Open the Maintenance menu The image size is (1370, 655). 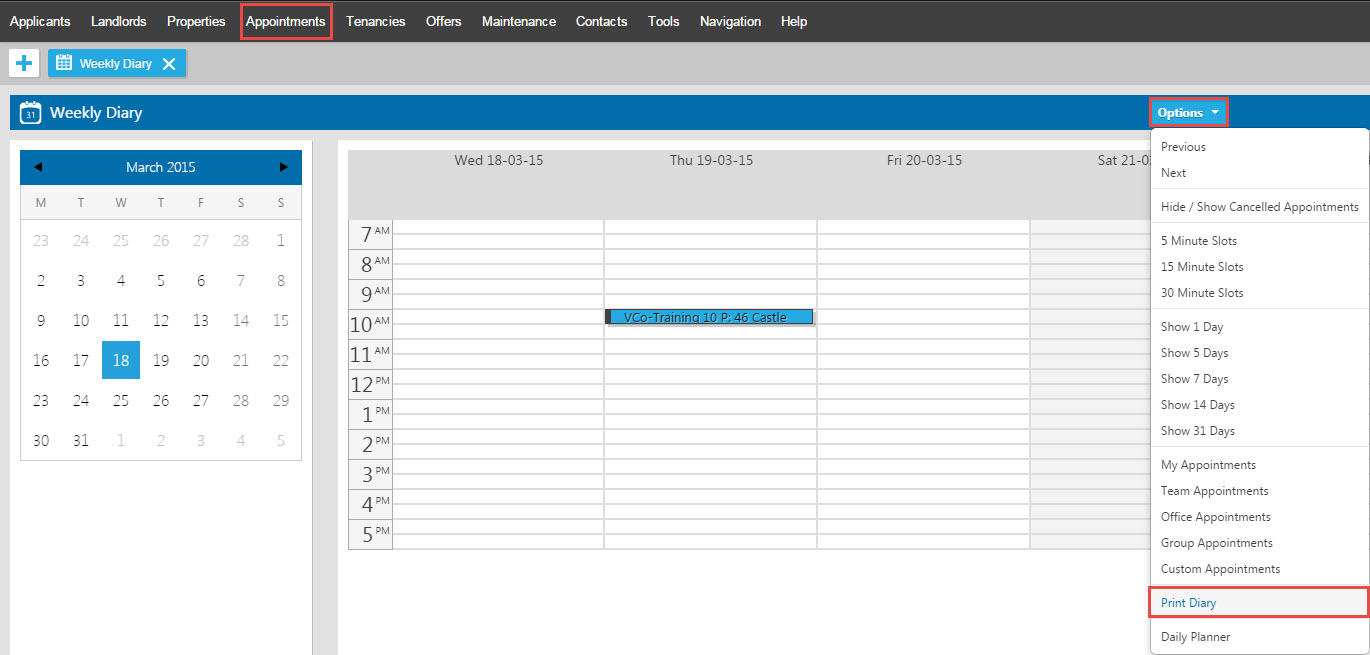click(518, 21)
